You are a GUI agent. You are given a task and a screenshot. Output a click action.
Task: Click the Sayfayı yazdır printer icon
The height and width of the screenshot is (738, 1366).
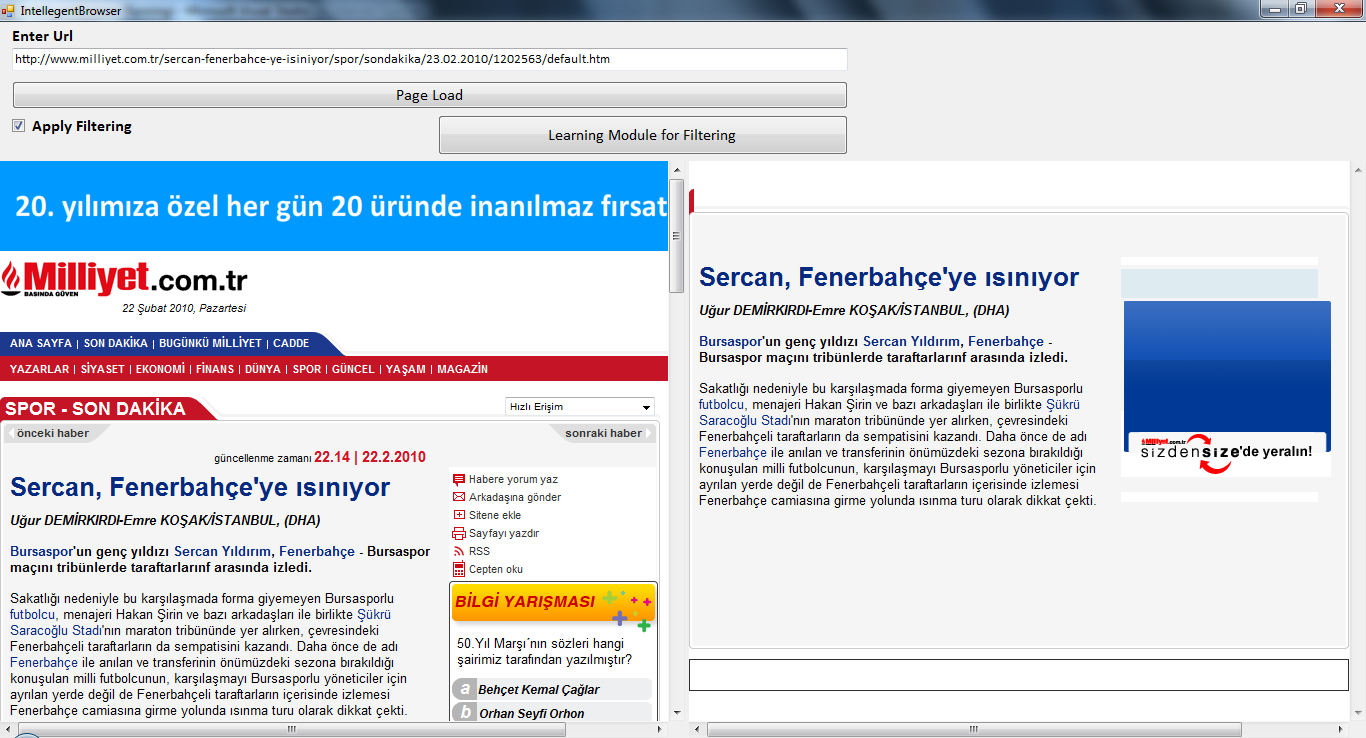tap(459, 533)
